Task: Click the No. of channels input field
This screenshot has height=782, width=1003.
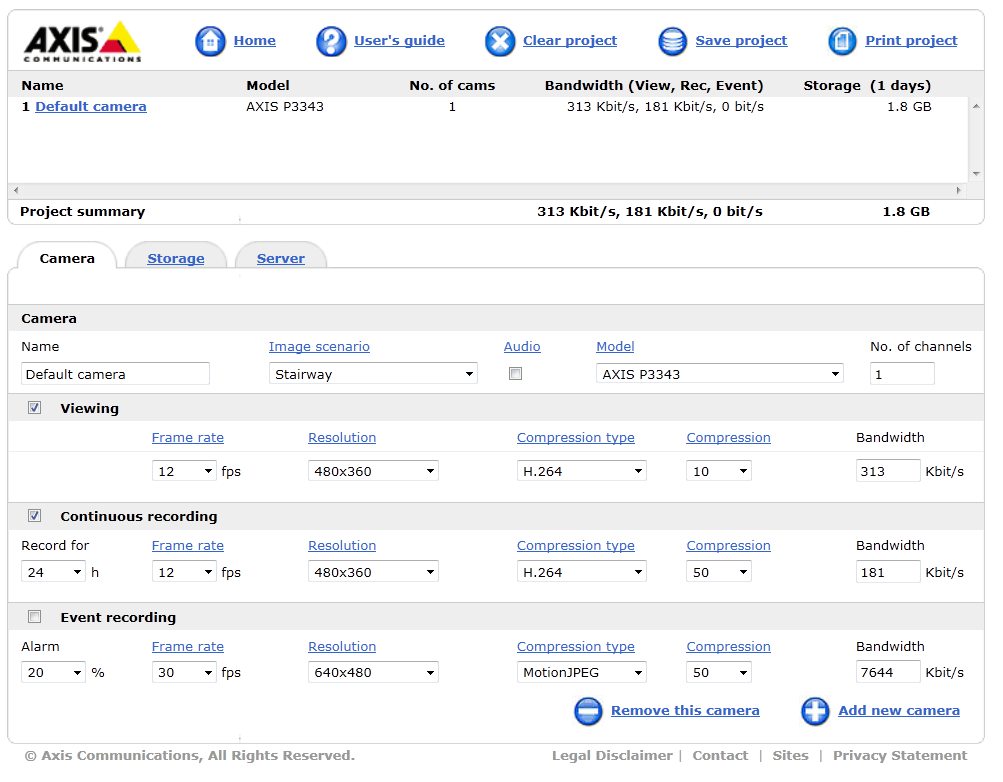Action: (902, 374)
